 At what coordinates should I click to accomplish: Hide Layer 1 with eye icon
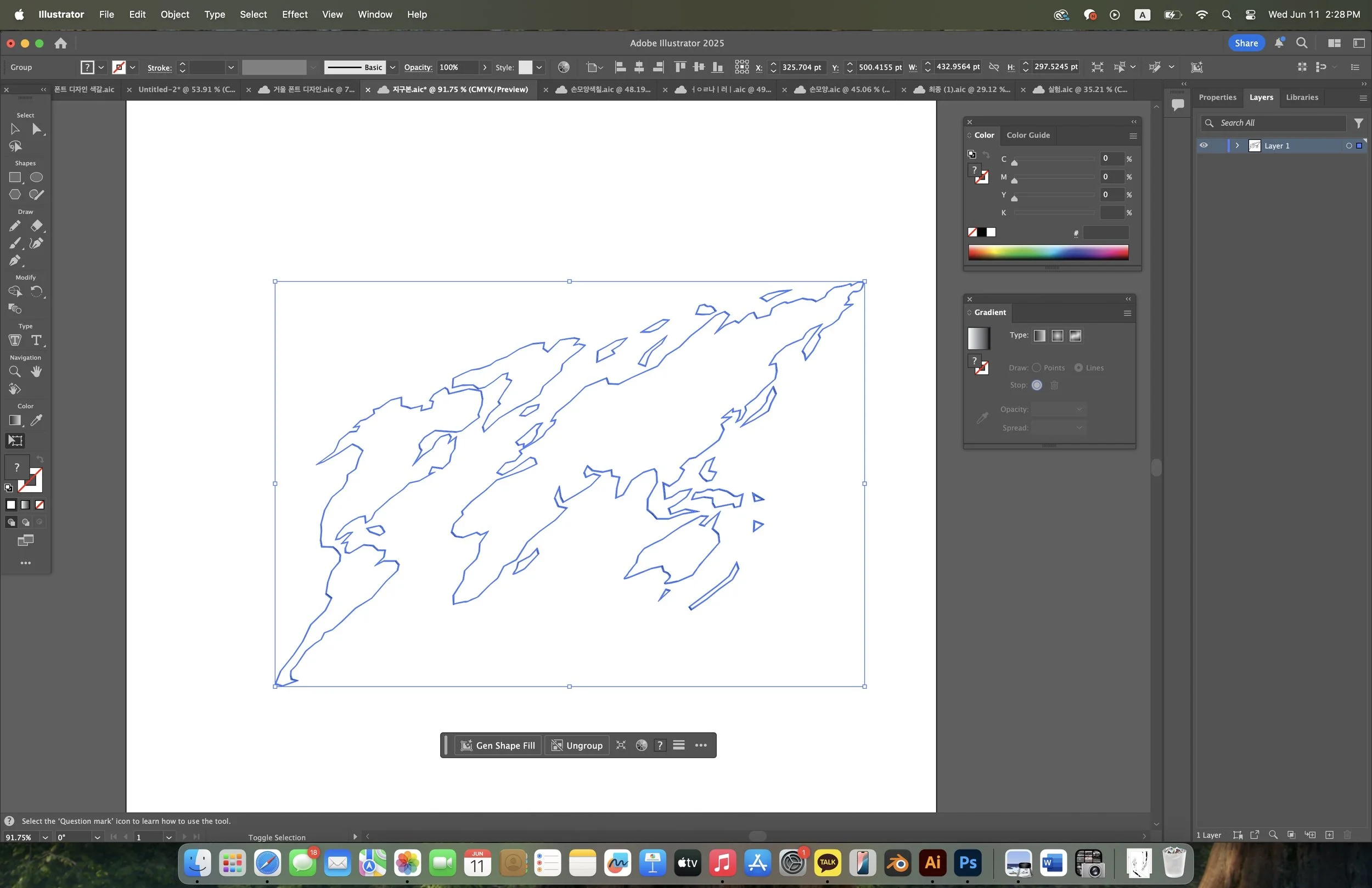click(x=1204, y=145)
